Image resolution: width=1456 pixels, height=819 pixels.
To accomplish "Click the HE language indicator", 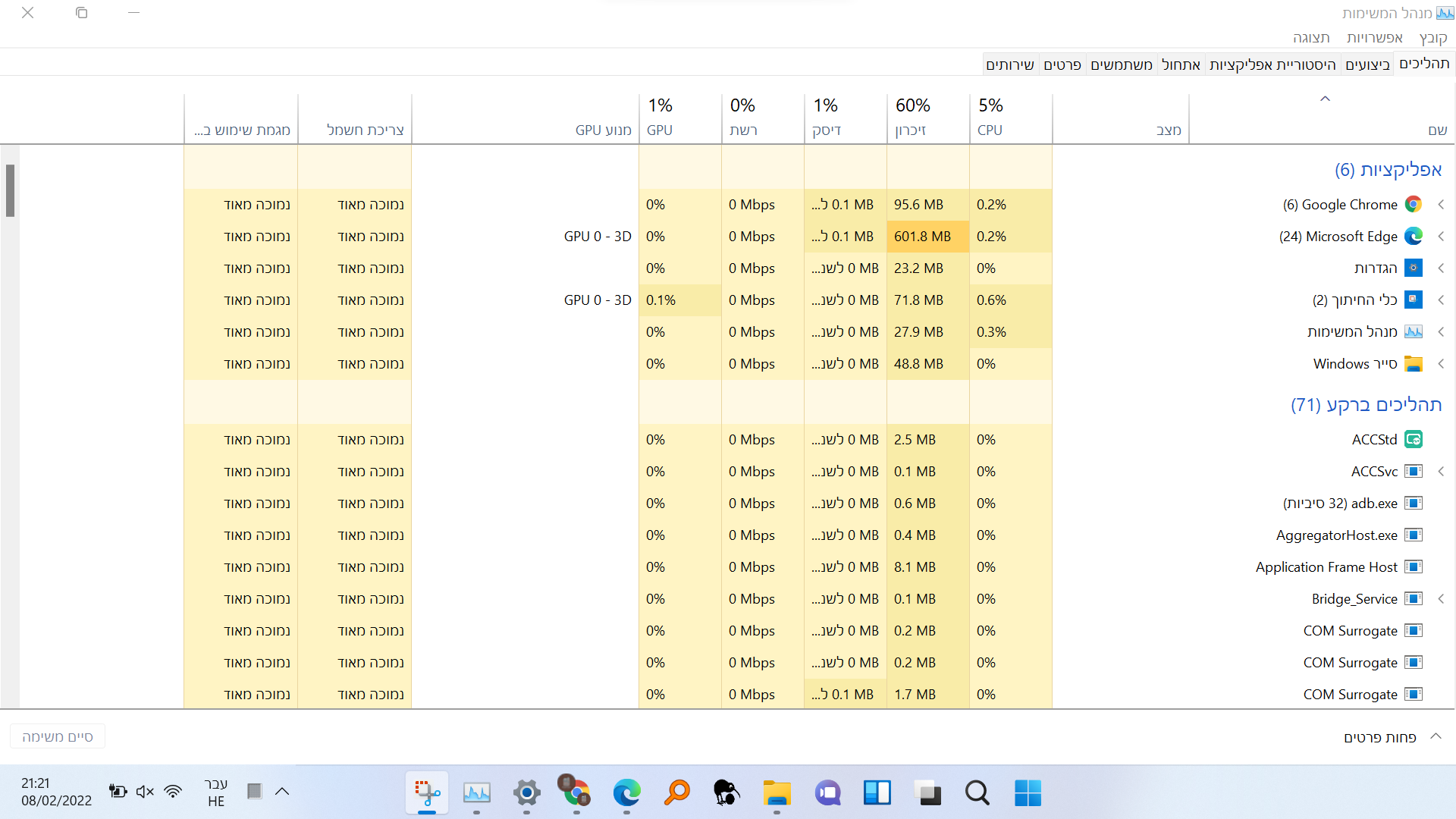I will point(216,792).
